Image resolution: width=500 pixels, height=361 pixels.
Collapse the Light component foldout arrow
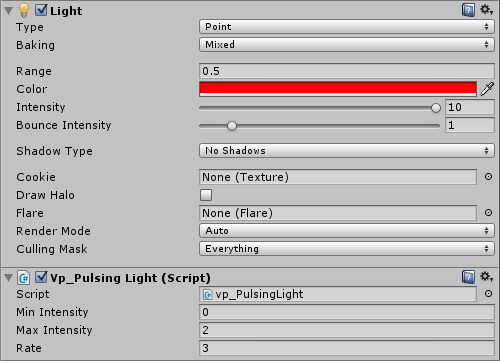coord(9,11)
